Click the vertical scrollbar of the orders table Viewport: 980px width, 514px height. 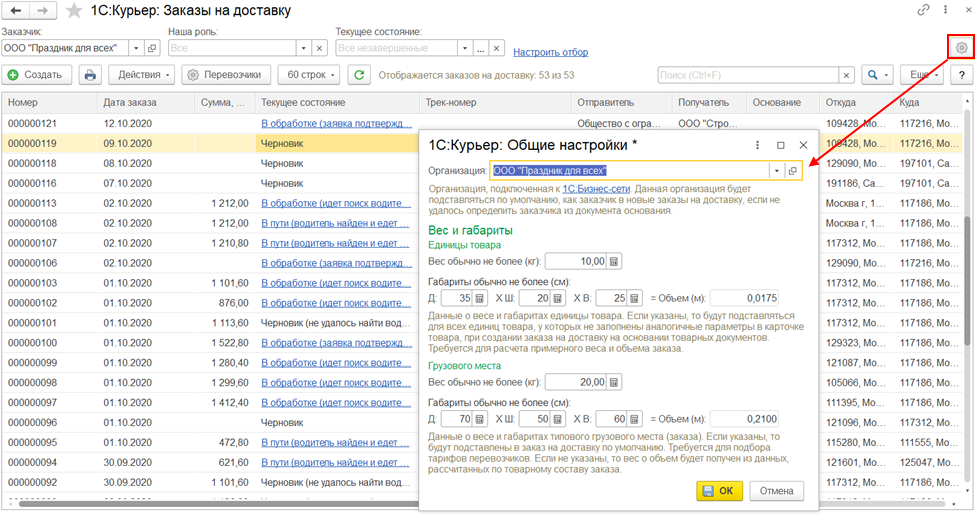(968, 281)
